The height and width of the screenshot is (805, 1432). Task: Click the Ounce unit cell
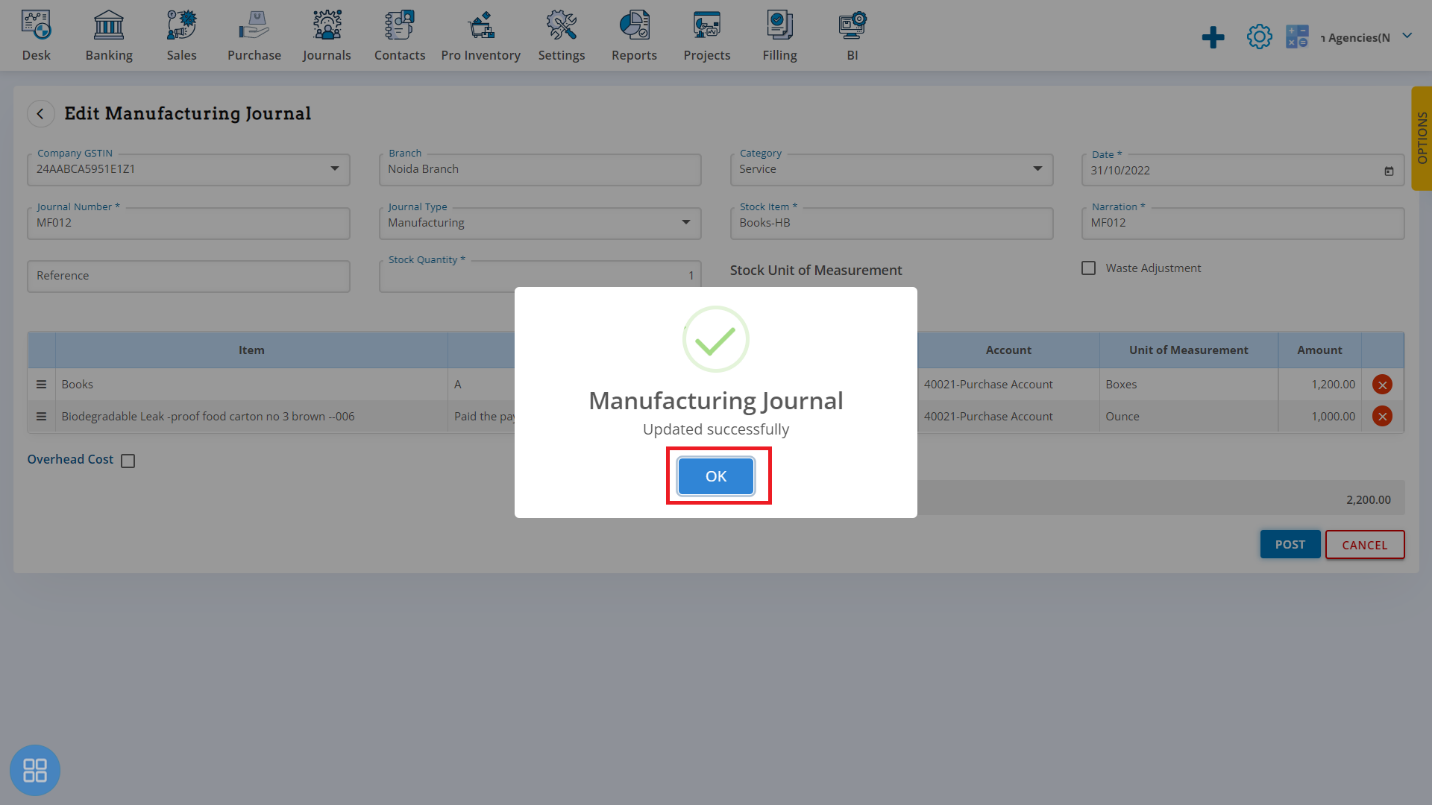(x=1188, y=416)
